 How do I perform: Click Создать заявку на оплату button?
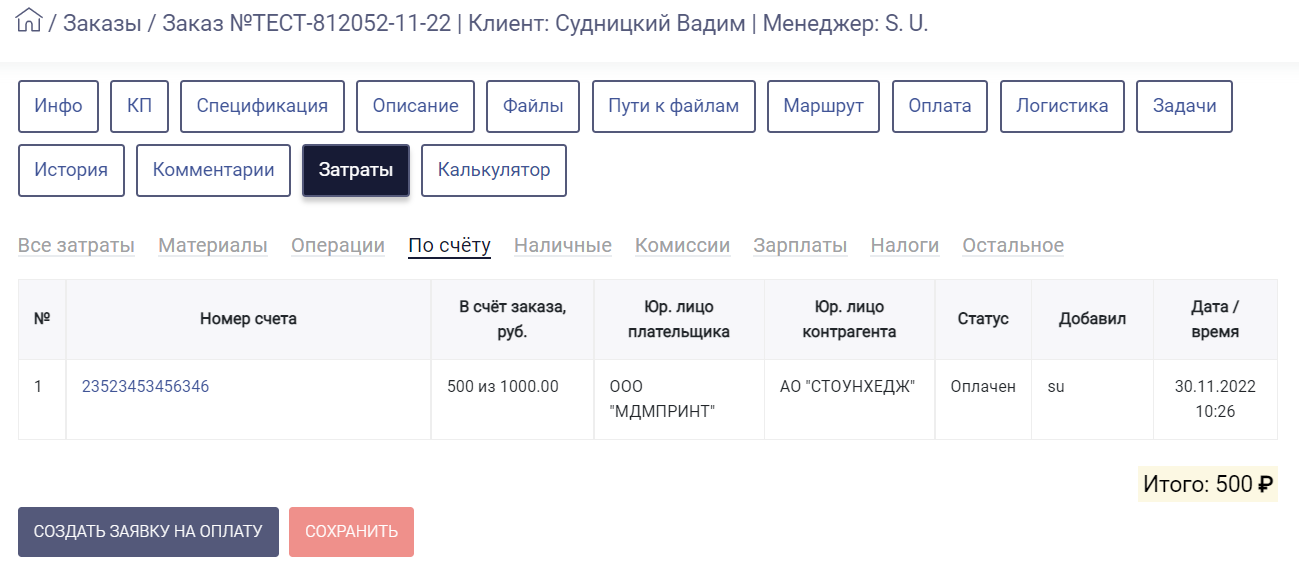[x=148, y=532]
